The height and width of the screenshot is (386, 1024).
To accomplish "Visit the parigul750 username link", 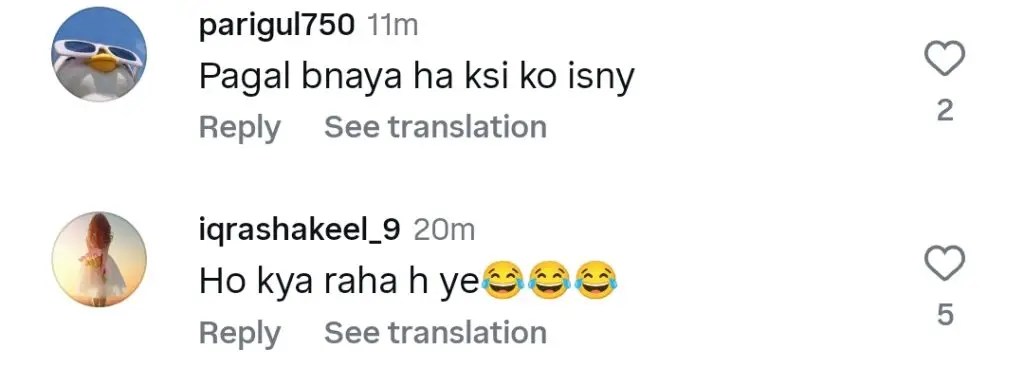I will (x=277, y=25).
